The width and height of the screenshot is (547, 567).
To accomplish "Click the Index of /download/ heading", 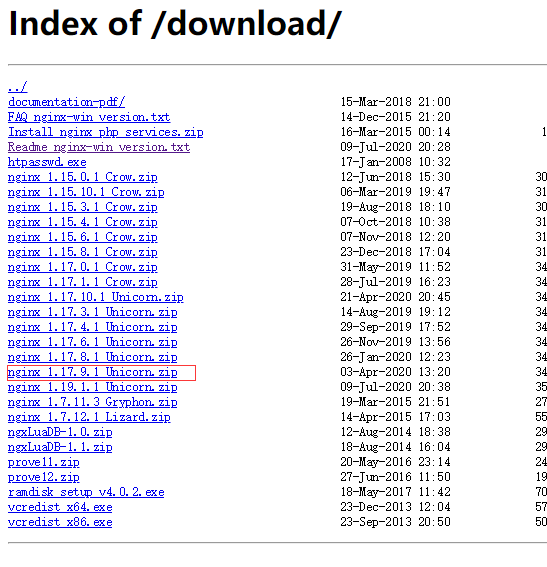I will [175, 24].
